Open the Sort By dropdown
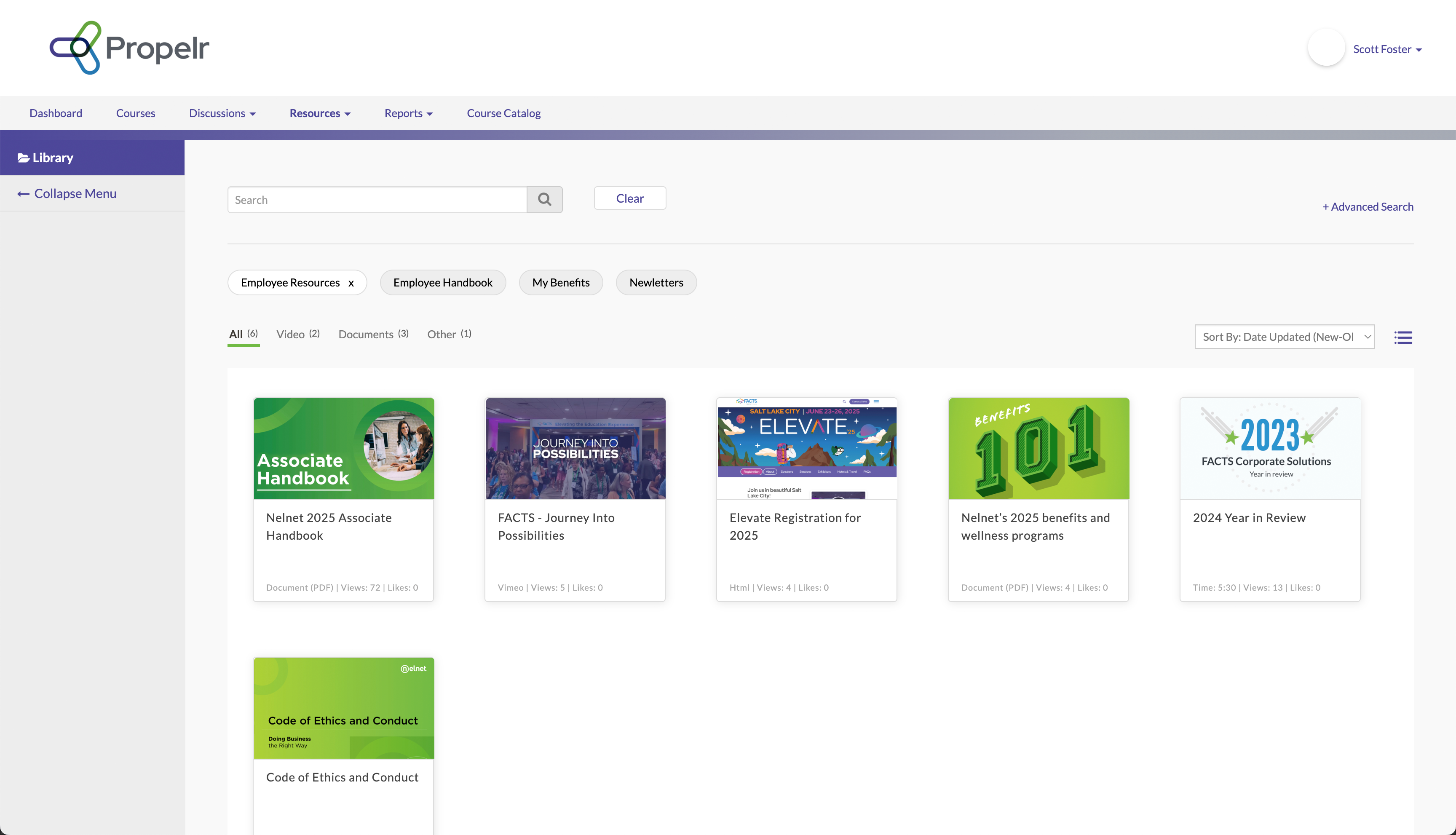The image size is (1456, 835). [x=1284, y=337]
